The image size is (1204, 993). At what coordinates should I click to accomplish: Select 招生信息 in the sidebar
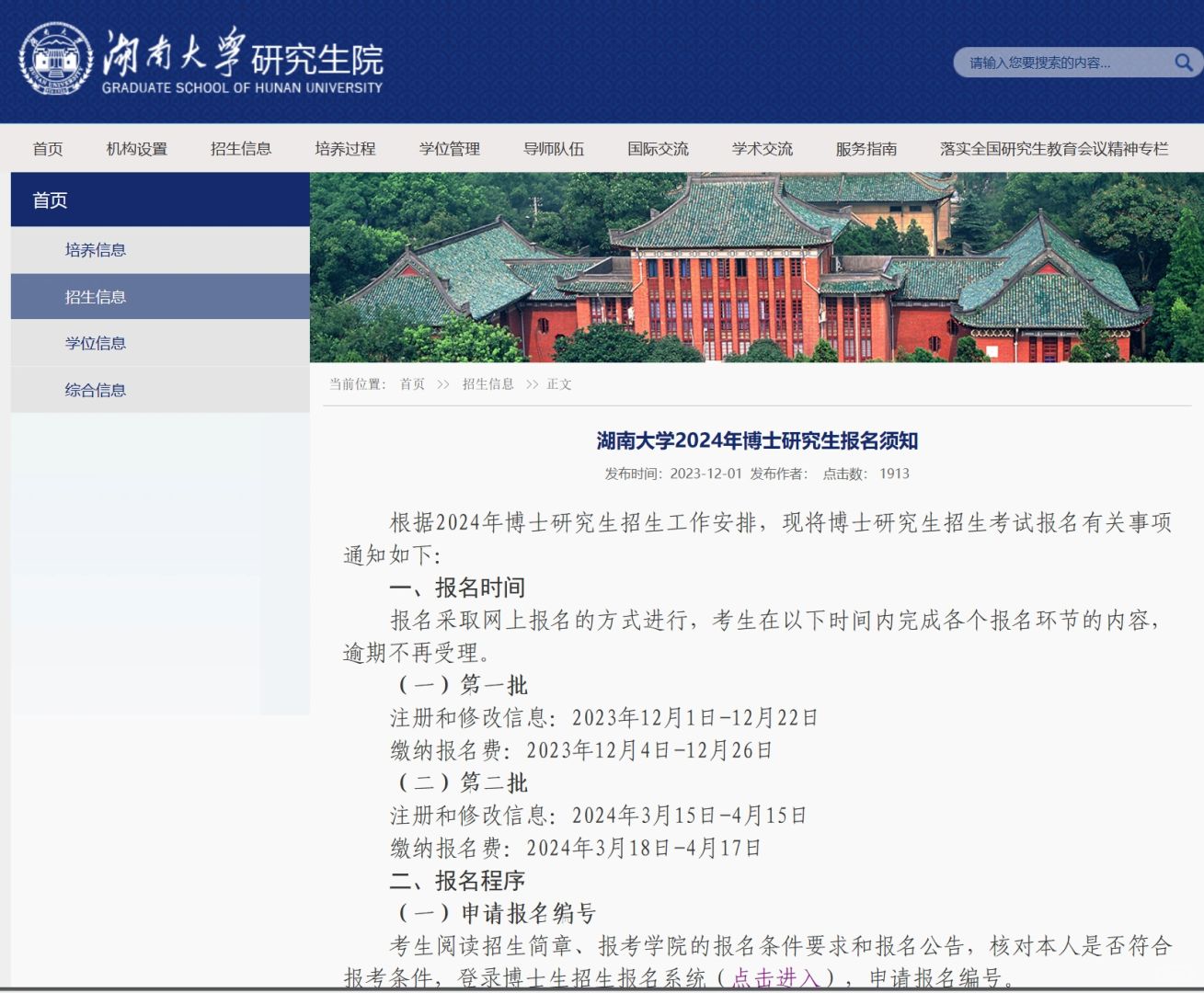tap(160, 297)
